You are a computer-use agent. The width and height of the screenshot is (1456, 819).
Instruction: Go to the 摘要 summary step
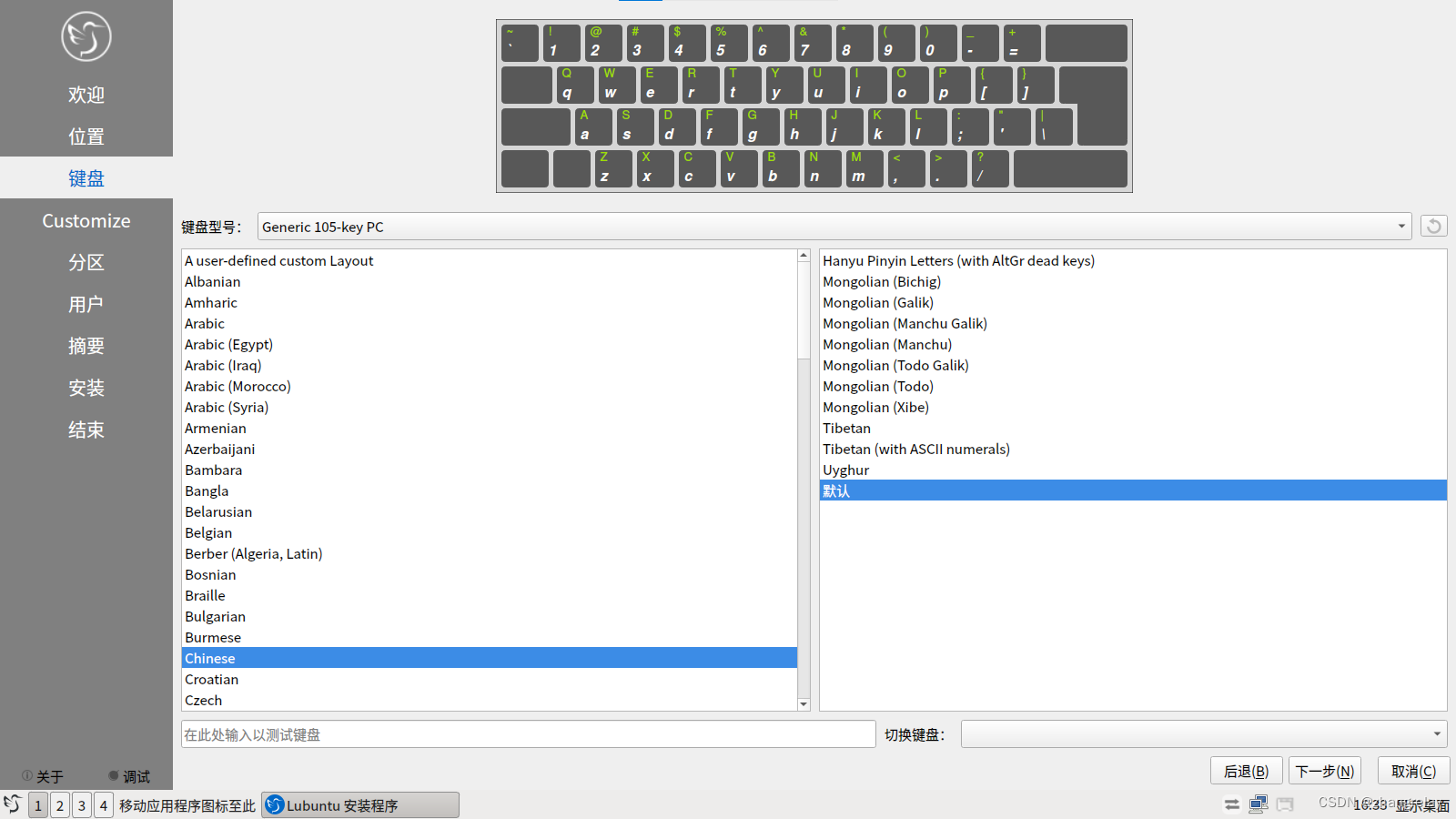coord(86,346)
